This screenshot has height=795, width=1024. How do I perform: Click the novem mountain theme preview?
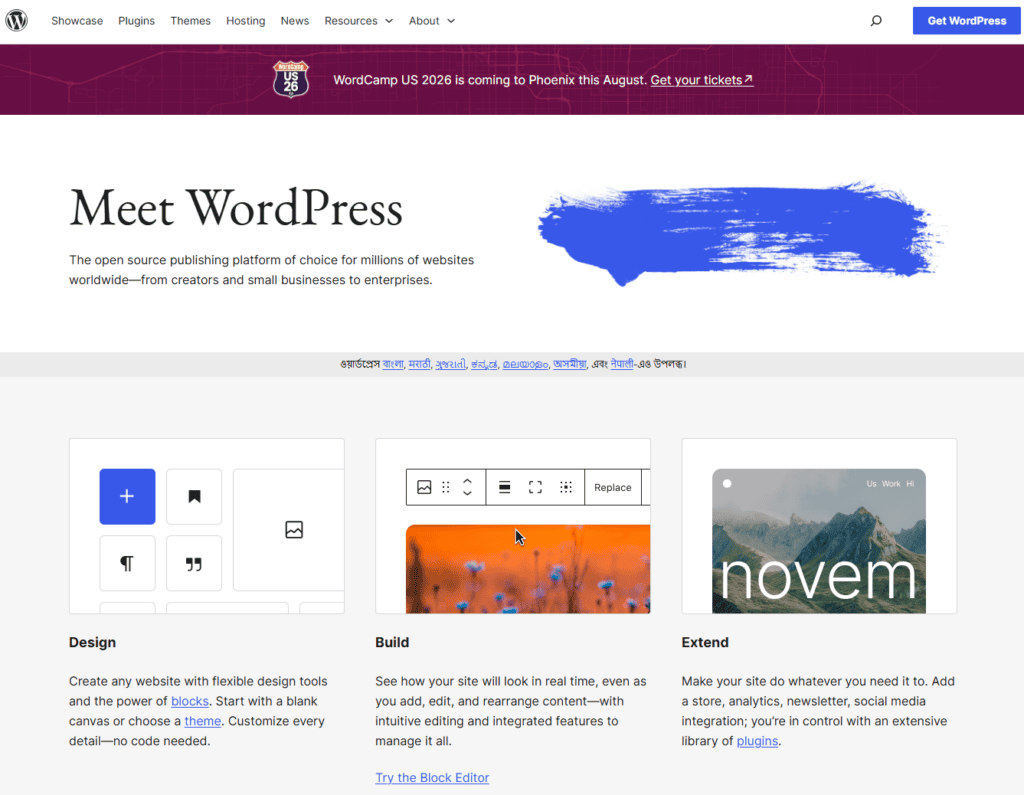818,541
